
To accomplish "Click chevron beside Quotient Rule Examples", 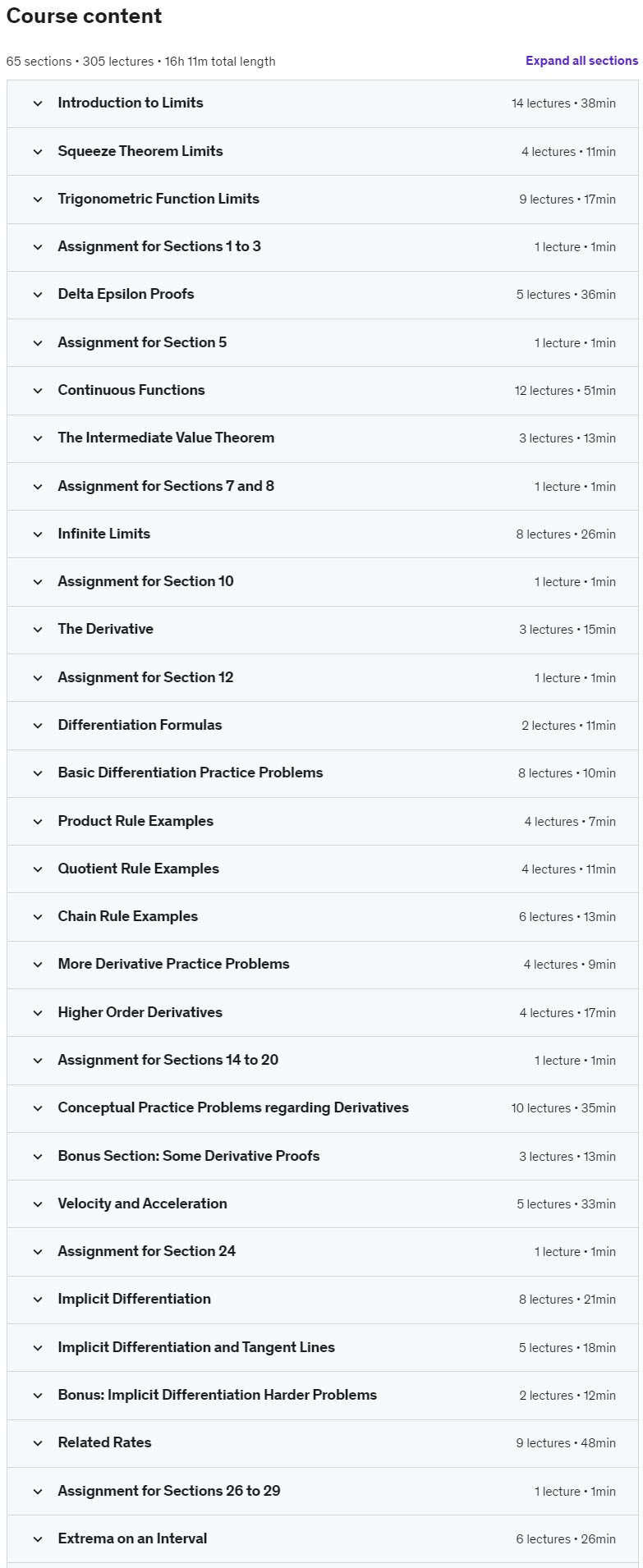I will (x=38, y=869).
